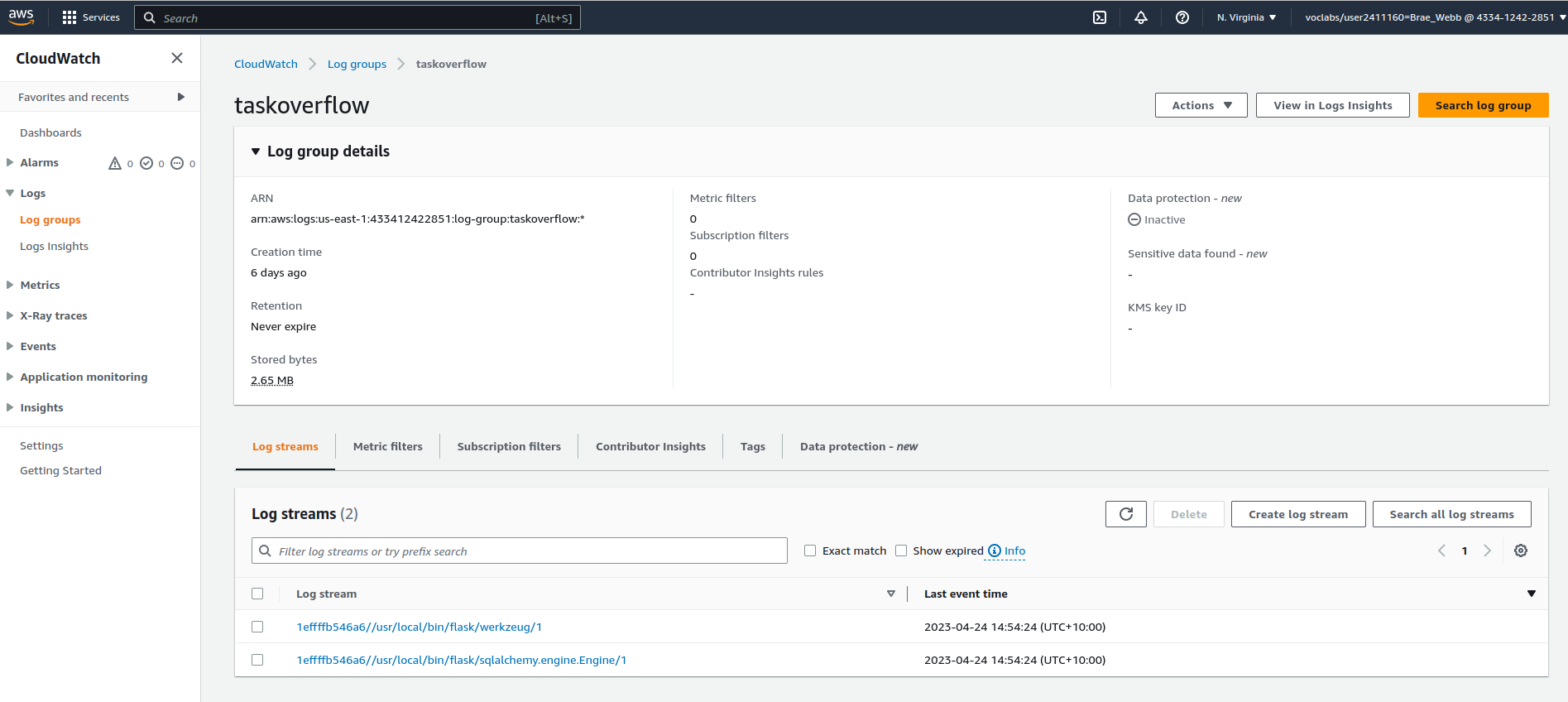Screen dimensions: 1568x702
Task: Switch to the Contributor Insights tab
Action: (651, 446)
